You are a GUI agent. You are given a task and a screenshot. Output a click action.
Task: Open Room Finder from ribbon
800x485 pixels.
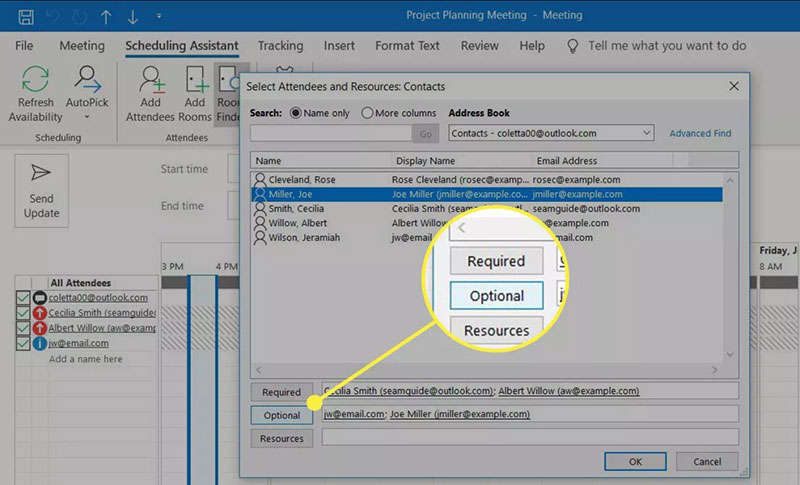pos(228,94)
